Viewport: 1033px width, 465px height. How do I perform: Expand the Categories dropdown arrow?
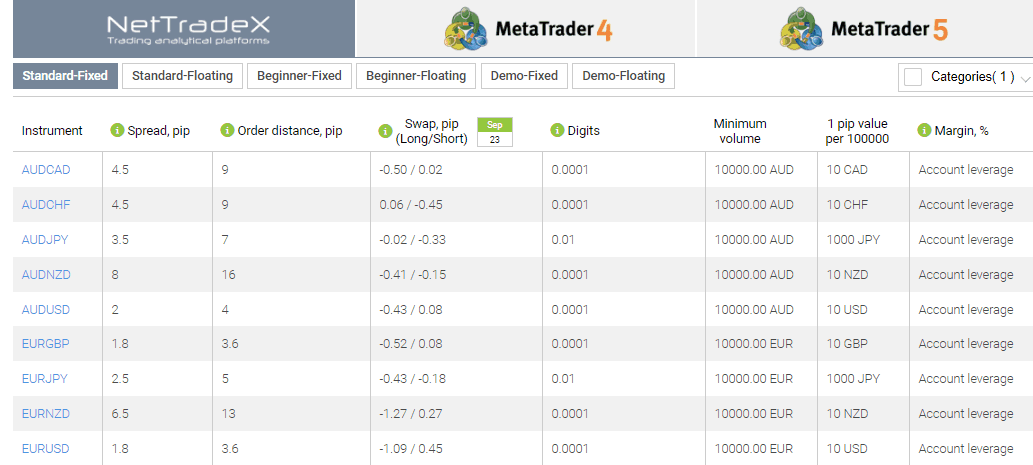(1024, 78)
